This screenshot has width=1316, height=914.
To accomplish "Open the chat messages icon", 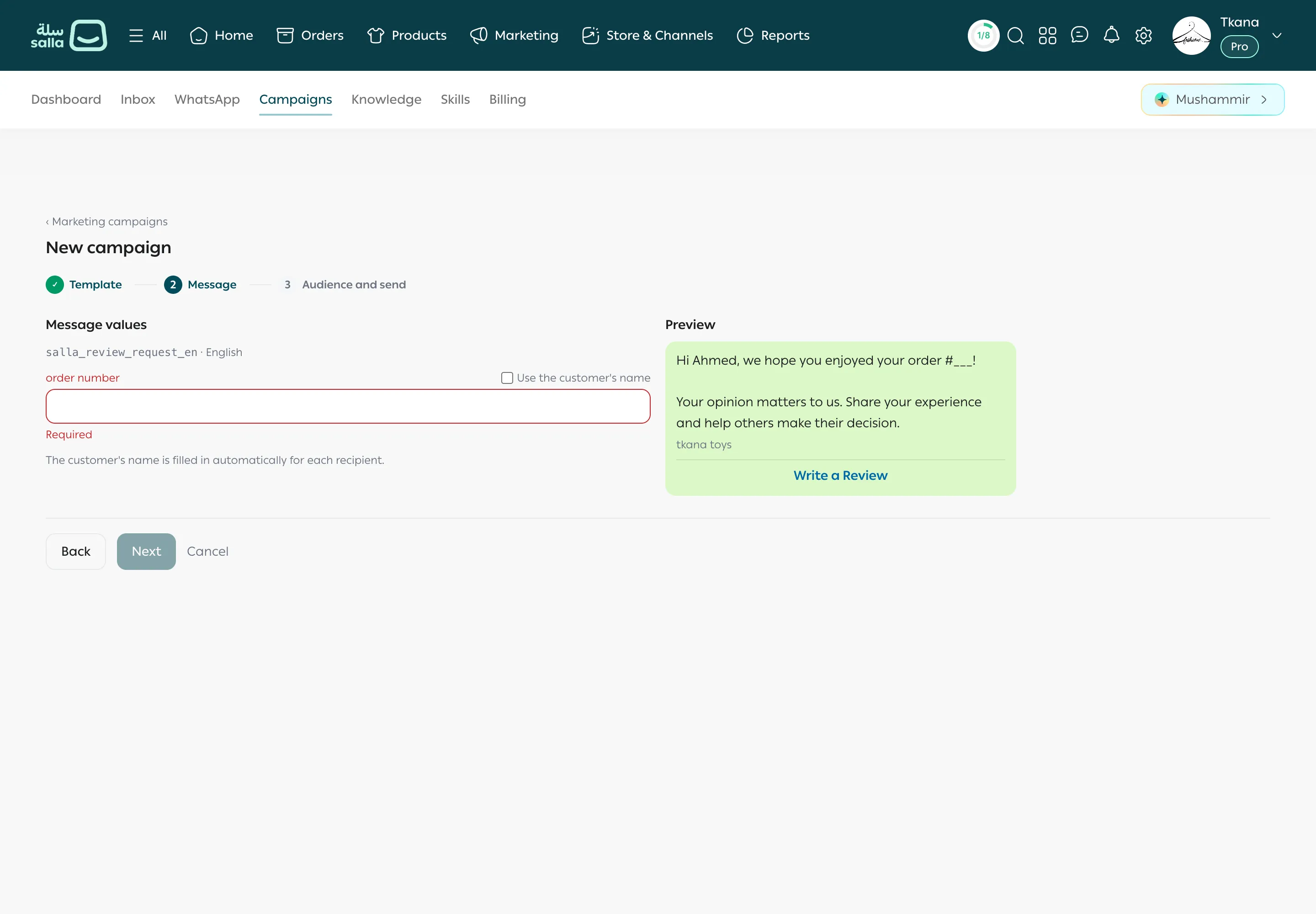I will coord(1079,35).
